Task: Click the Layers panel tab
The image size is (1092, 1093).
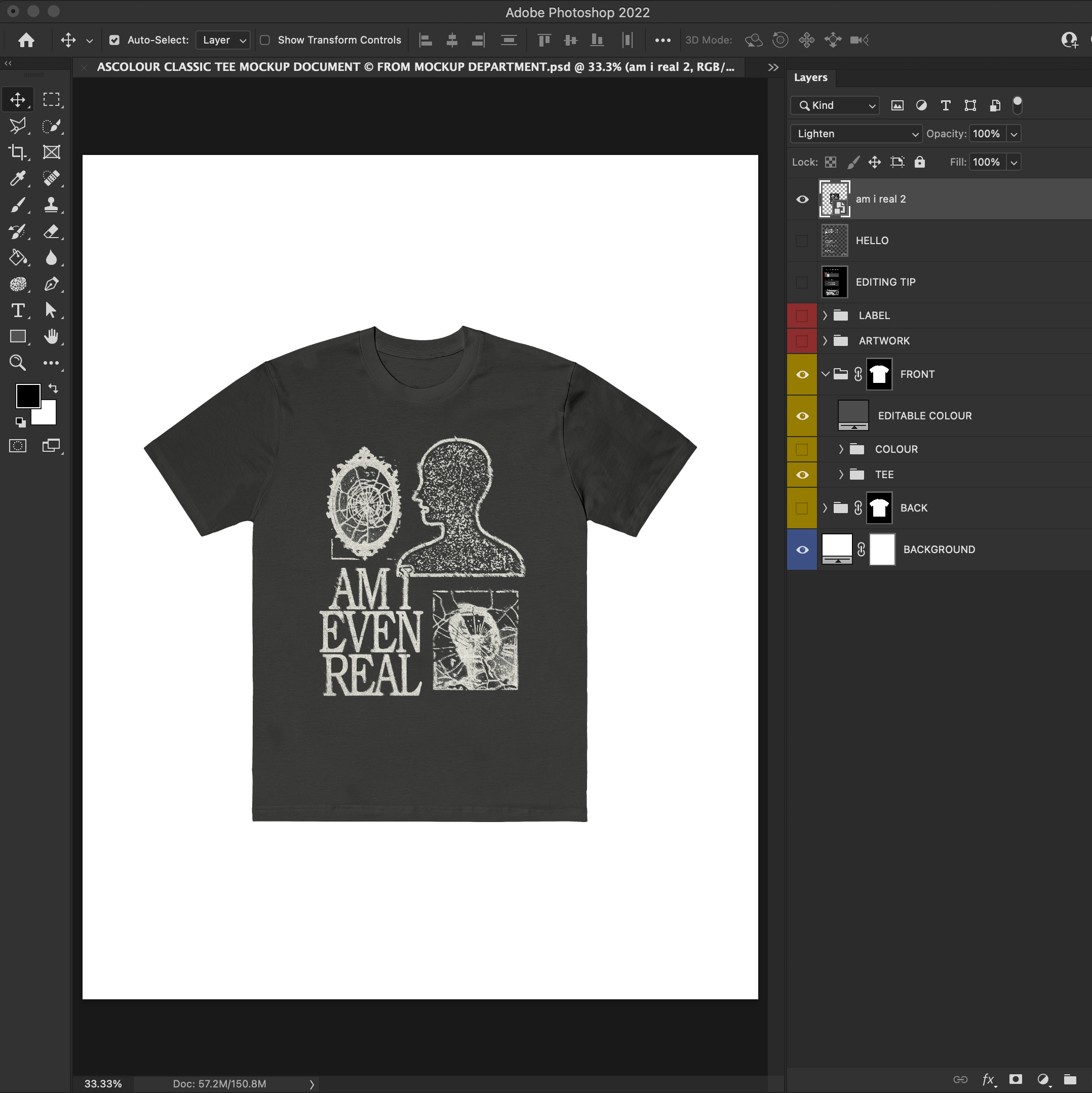Action: coord(810,77)
